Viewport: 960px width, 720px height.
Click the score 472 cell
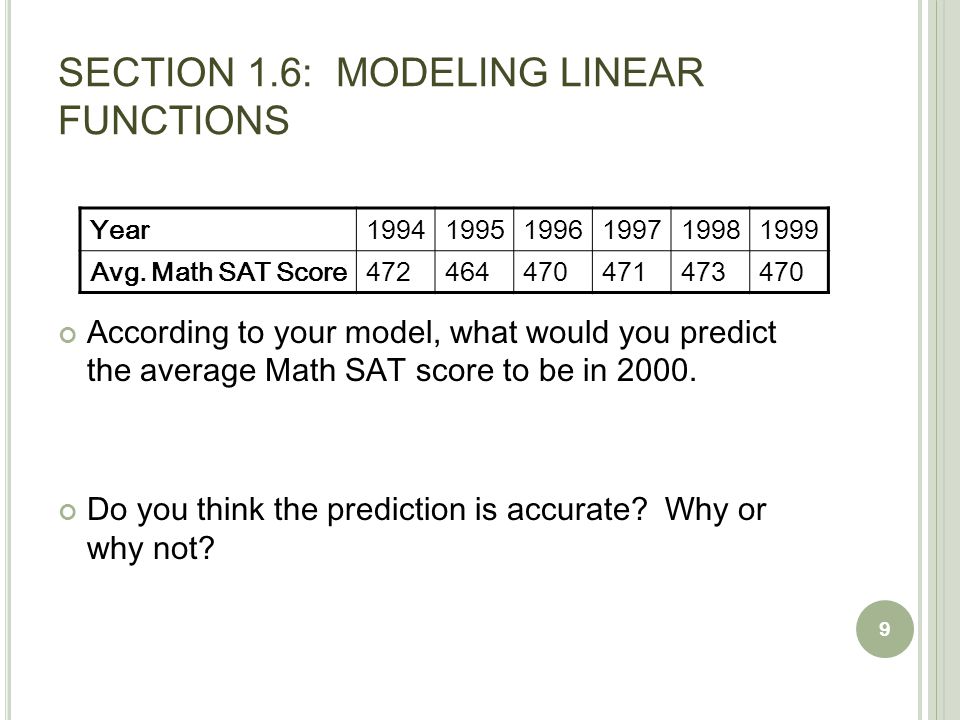point(396,271)
